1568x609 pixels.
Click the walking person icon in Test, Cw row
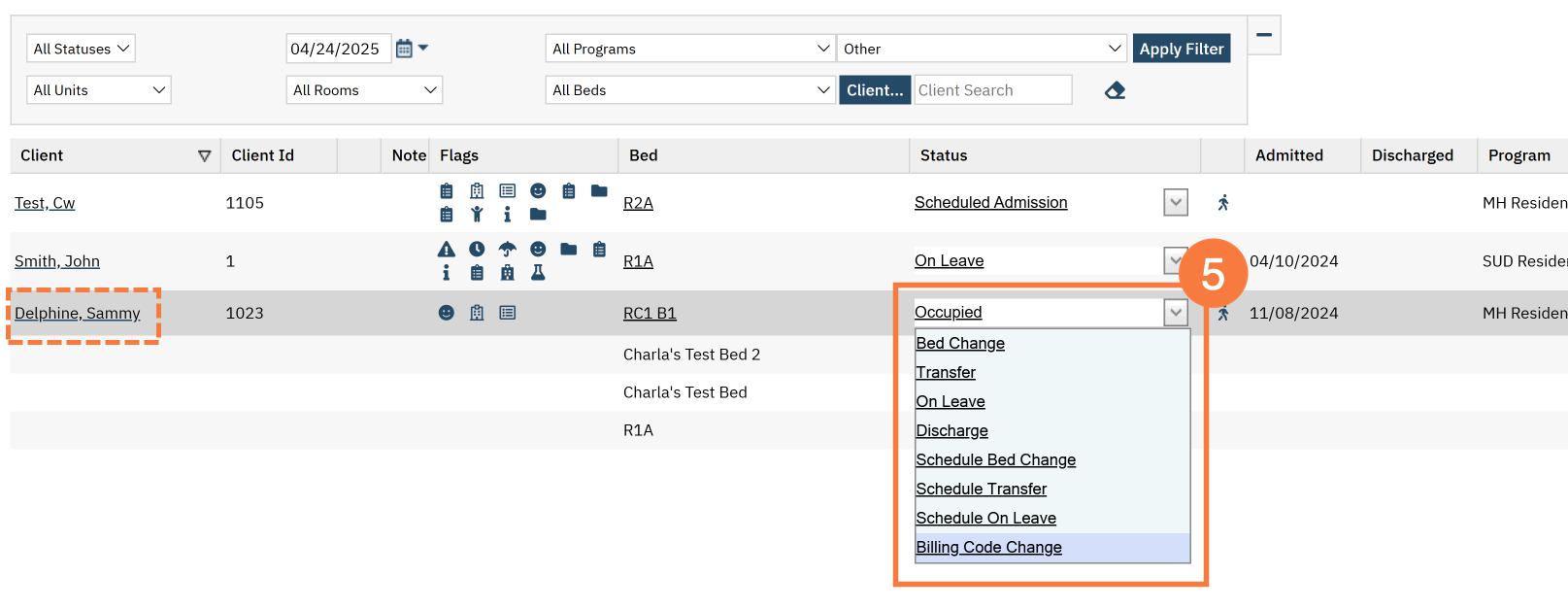point(1223,202)
